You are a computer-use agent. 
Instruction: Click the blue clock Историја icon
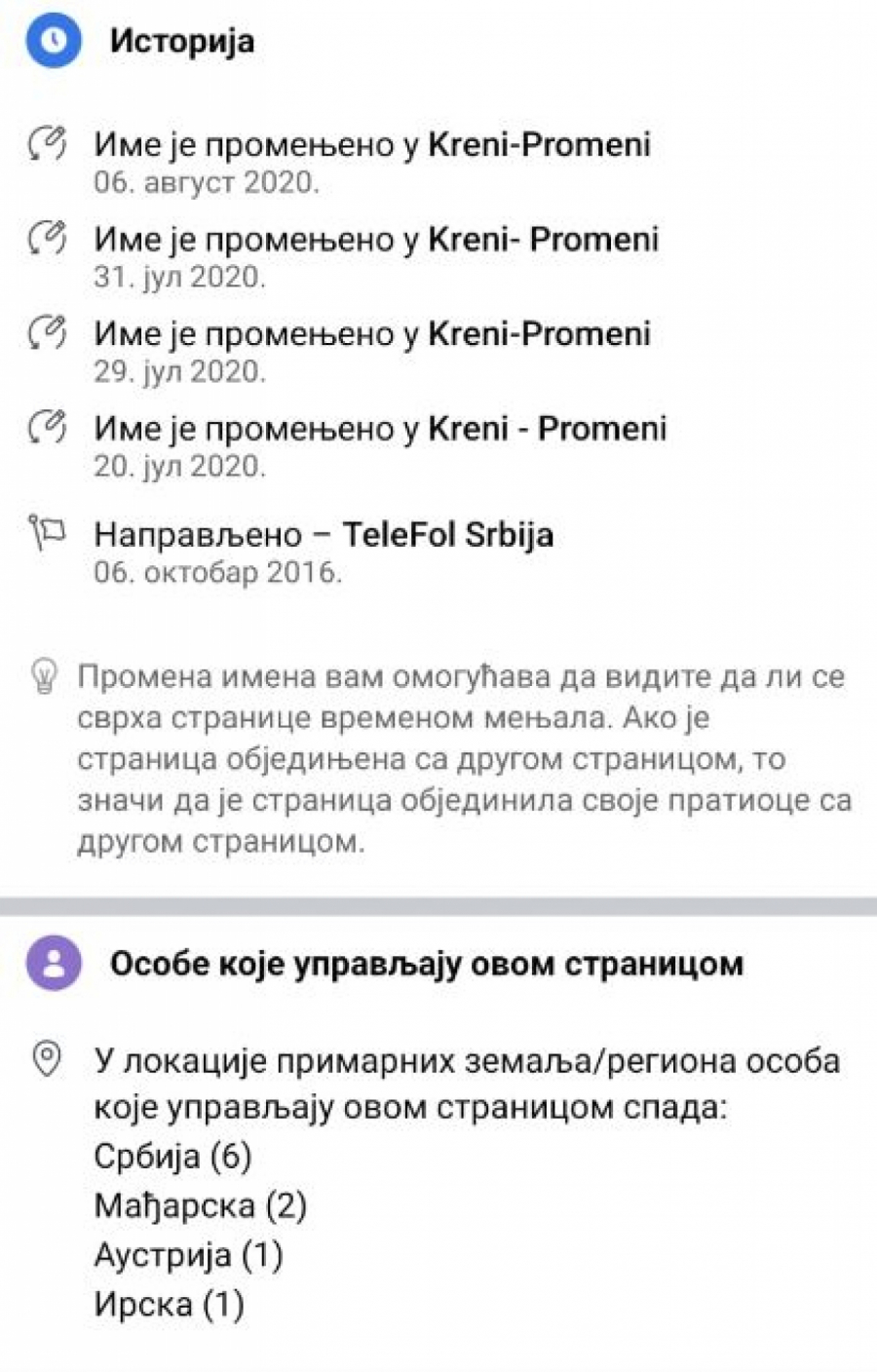53,41
